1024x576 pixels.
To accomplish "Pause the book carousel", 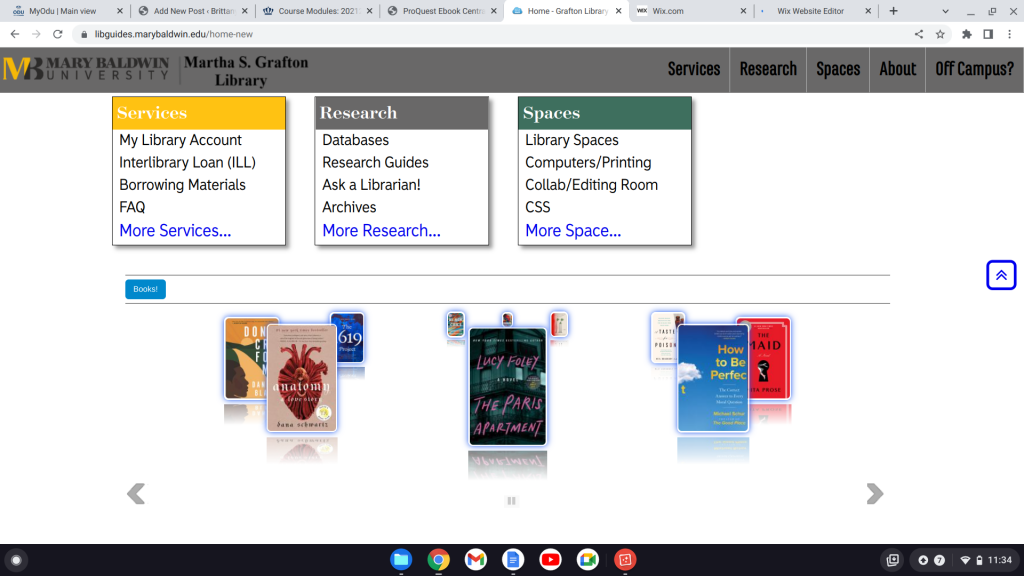I will [x=511, y=501].
